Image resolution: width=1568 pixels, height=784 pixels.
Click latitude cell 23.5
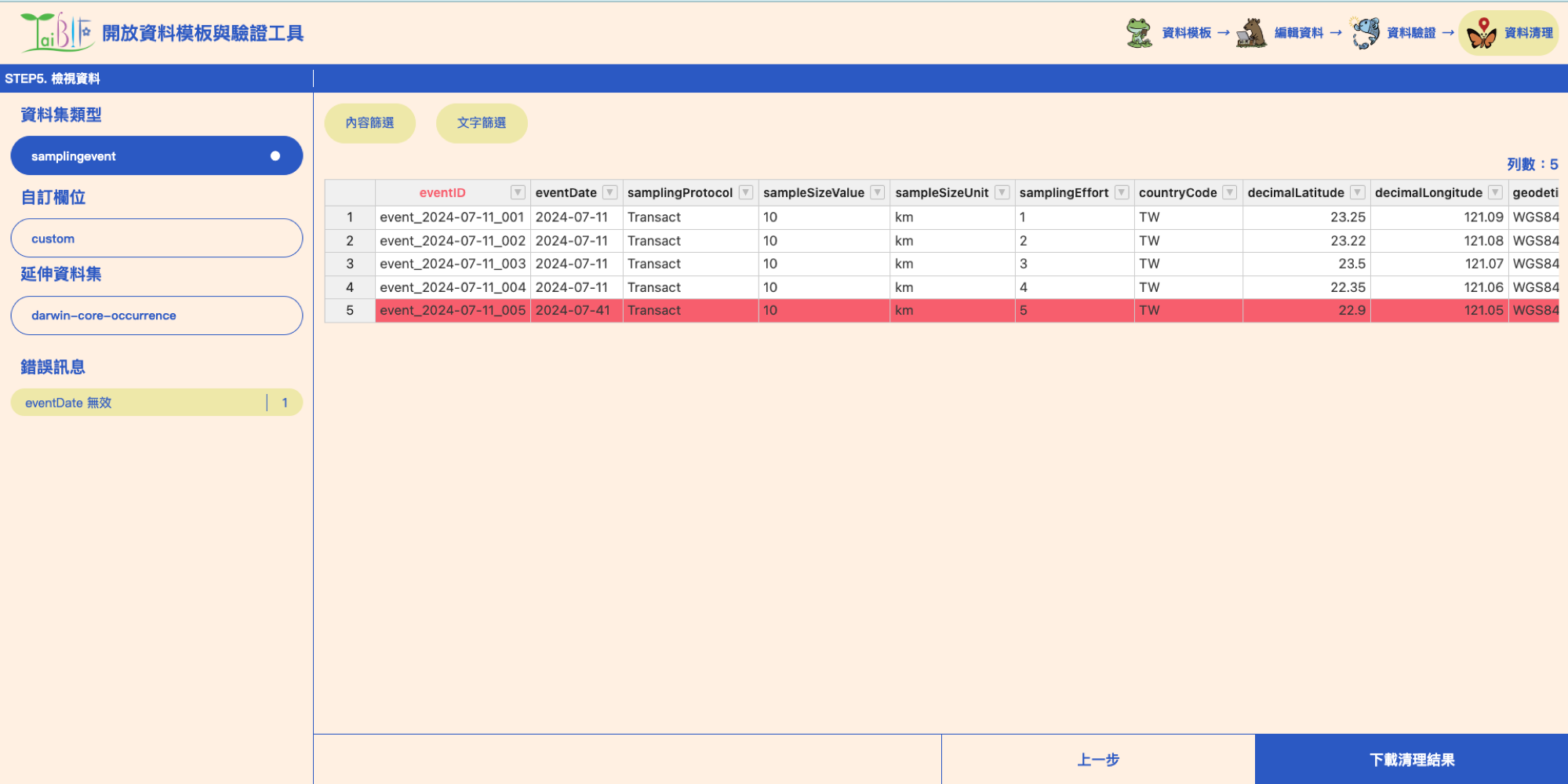point(1306,264)
